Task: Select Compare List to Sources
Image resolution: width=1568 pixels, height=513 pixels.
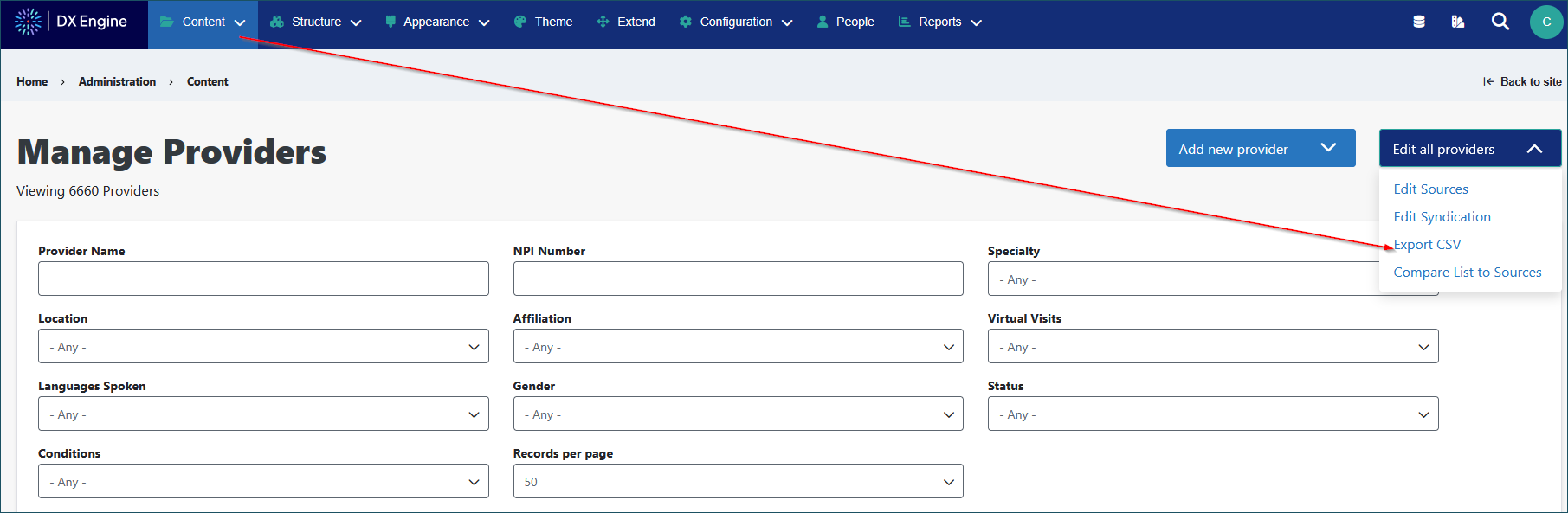Action: click(x=1468, y=272)
